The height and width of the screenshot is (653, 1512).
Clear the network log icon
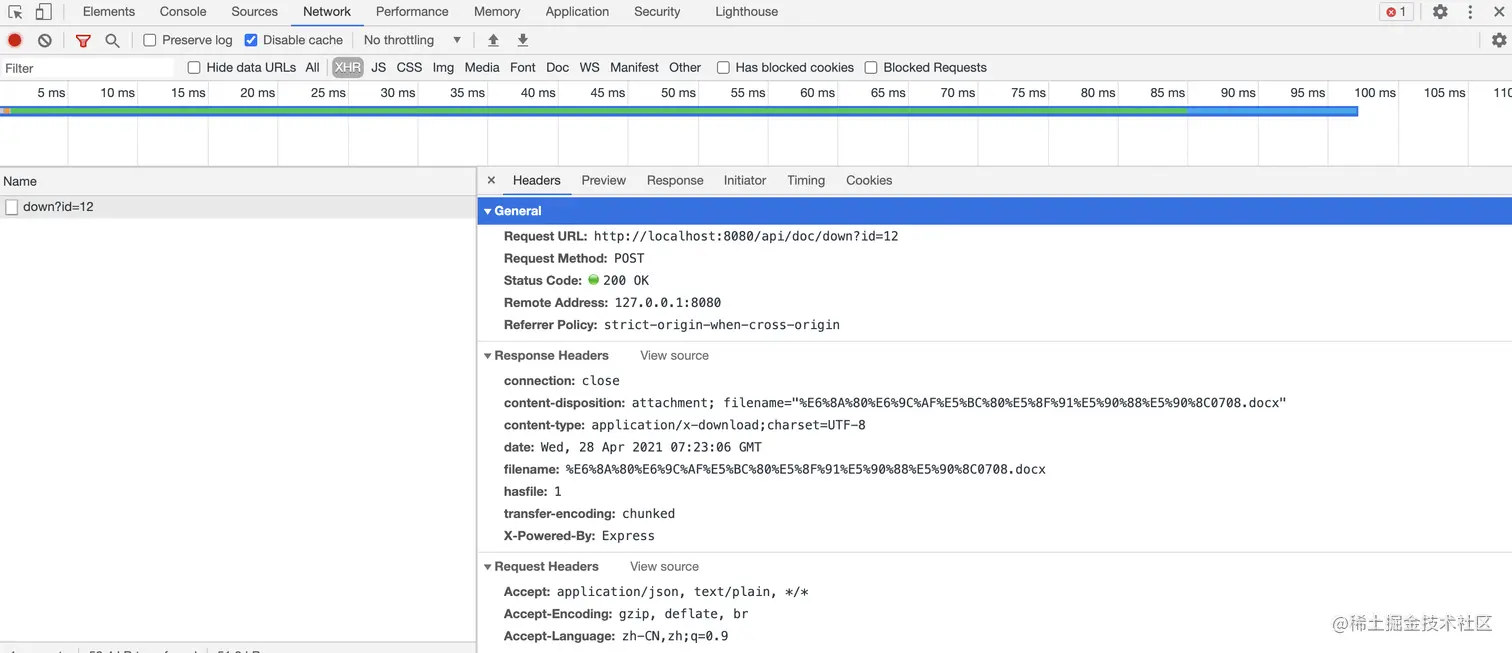tap(45, 40)
